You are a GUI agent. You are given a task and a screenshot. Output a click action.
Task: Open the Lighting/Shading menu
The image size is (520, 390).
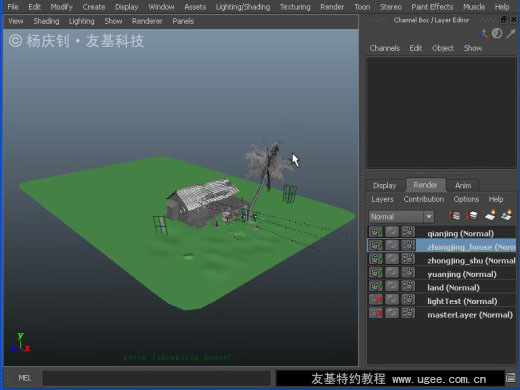[x=243, y=7]
